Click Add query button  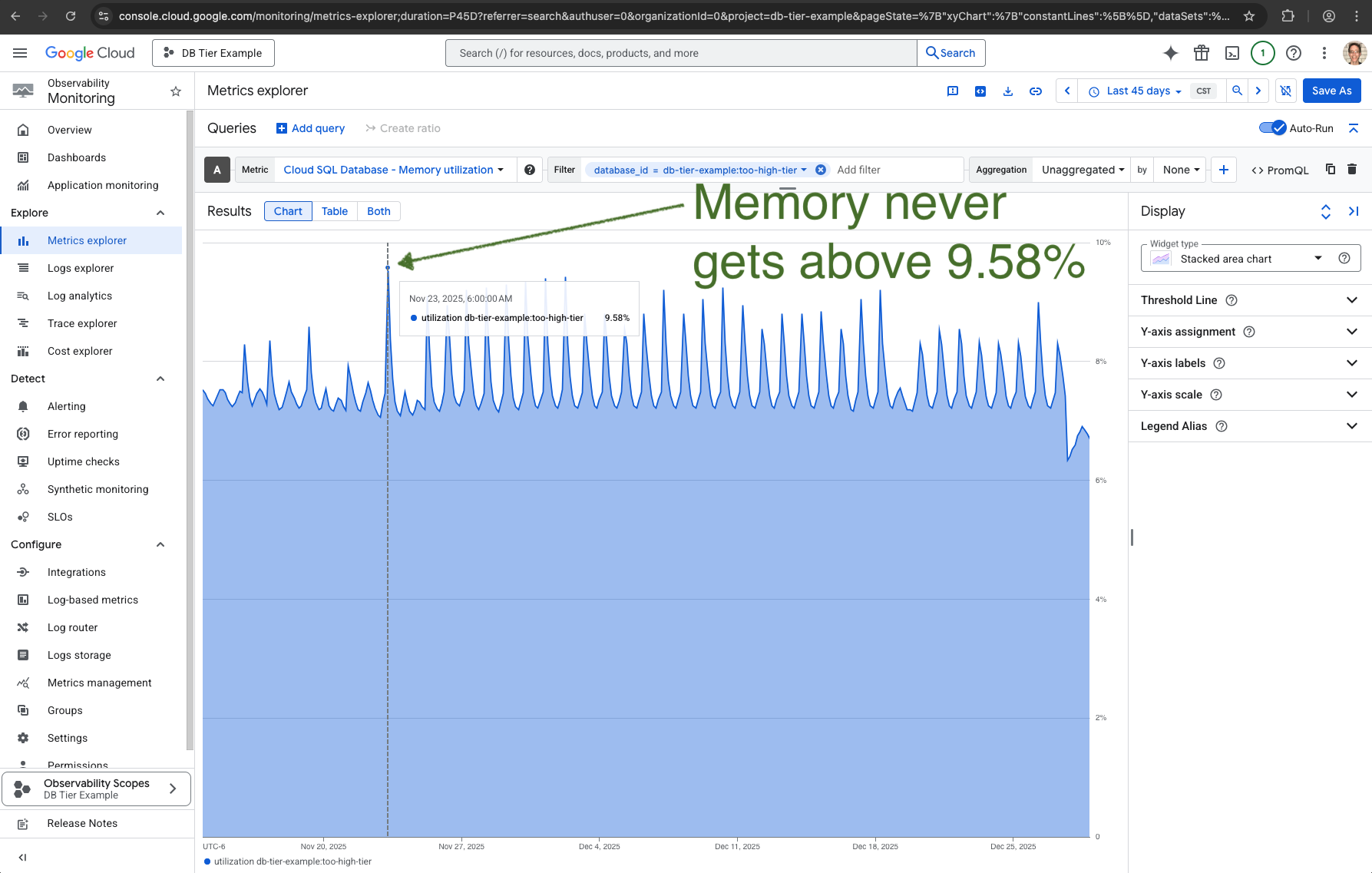310,128
